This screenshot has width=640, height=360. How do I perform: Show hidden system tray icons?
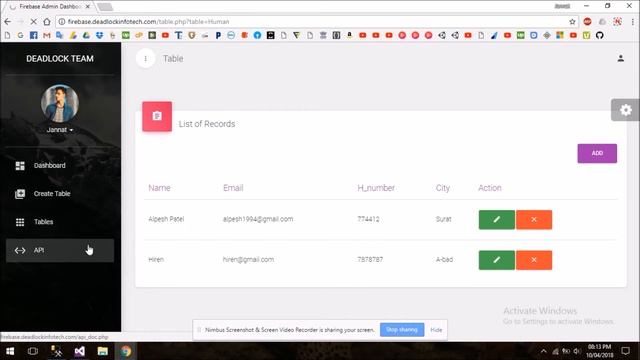tap(543, 351)
